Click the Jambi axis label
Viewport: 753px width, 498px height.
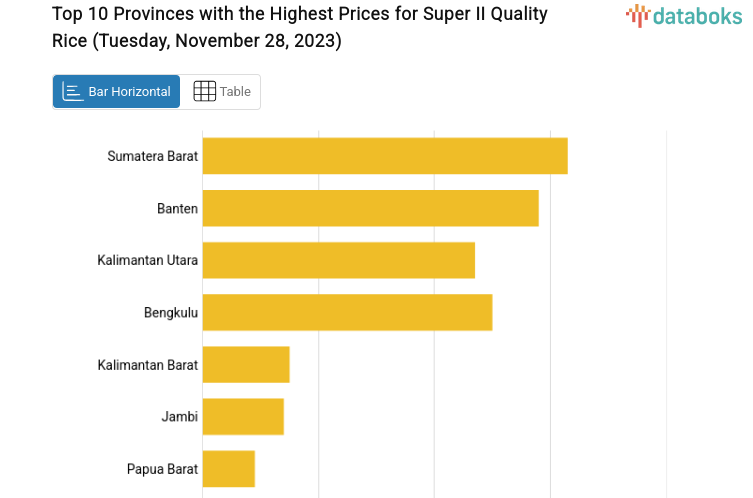pyautogui.click(x=179, y=416)
